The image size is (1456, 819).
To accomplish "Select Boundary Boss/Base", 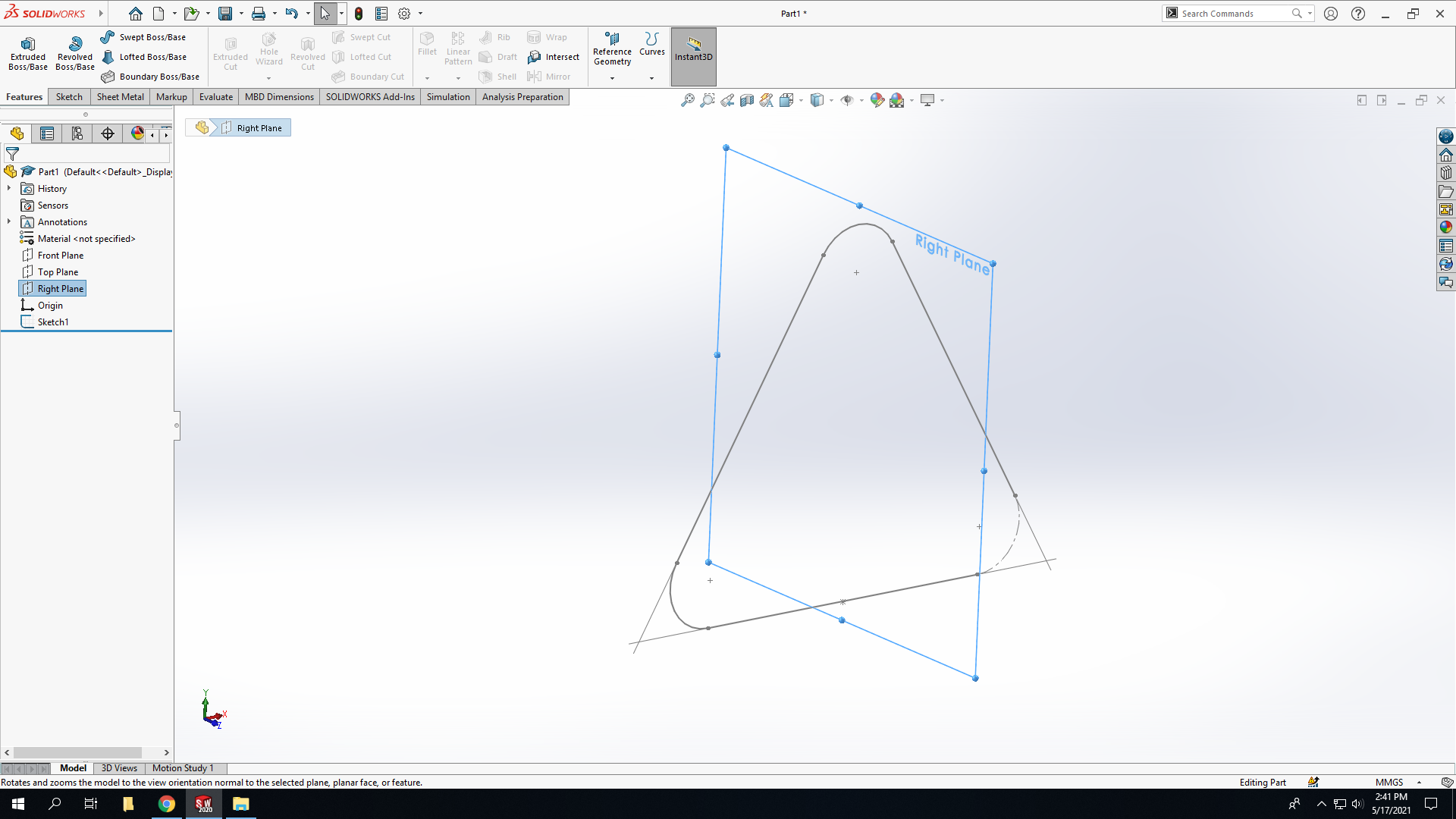I will [150, 77].
